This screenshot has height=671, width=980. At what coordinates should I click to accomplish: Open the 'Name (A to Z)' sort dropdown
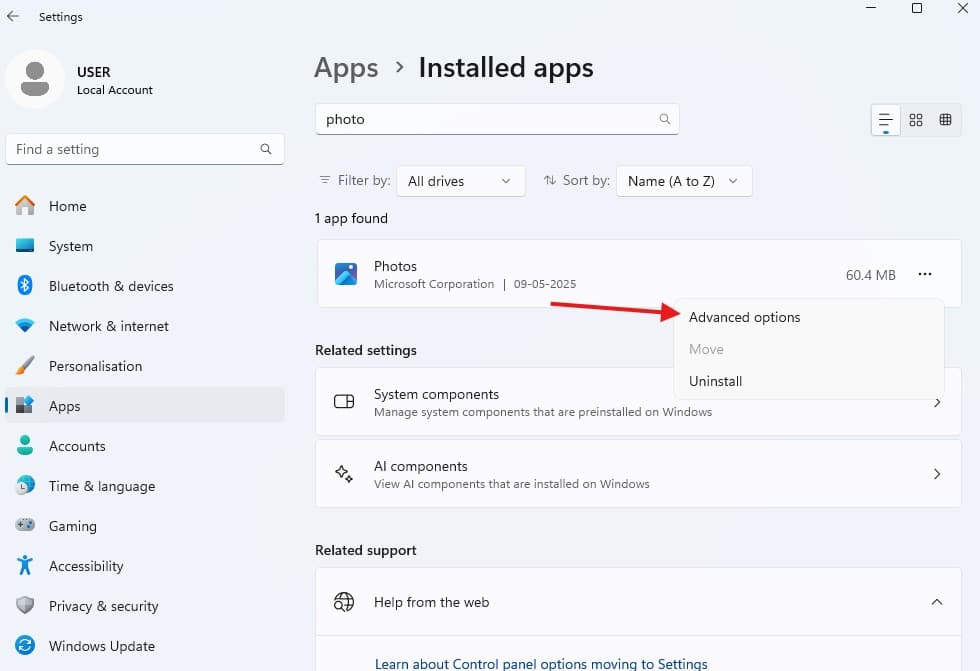[x=684, y=181]
